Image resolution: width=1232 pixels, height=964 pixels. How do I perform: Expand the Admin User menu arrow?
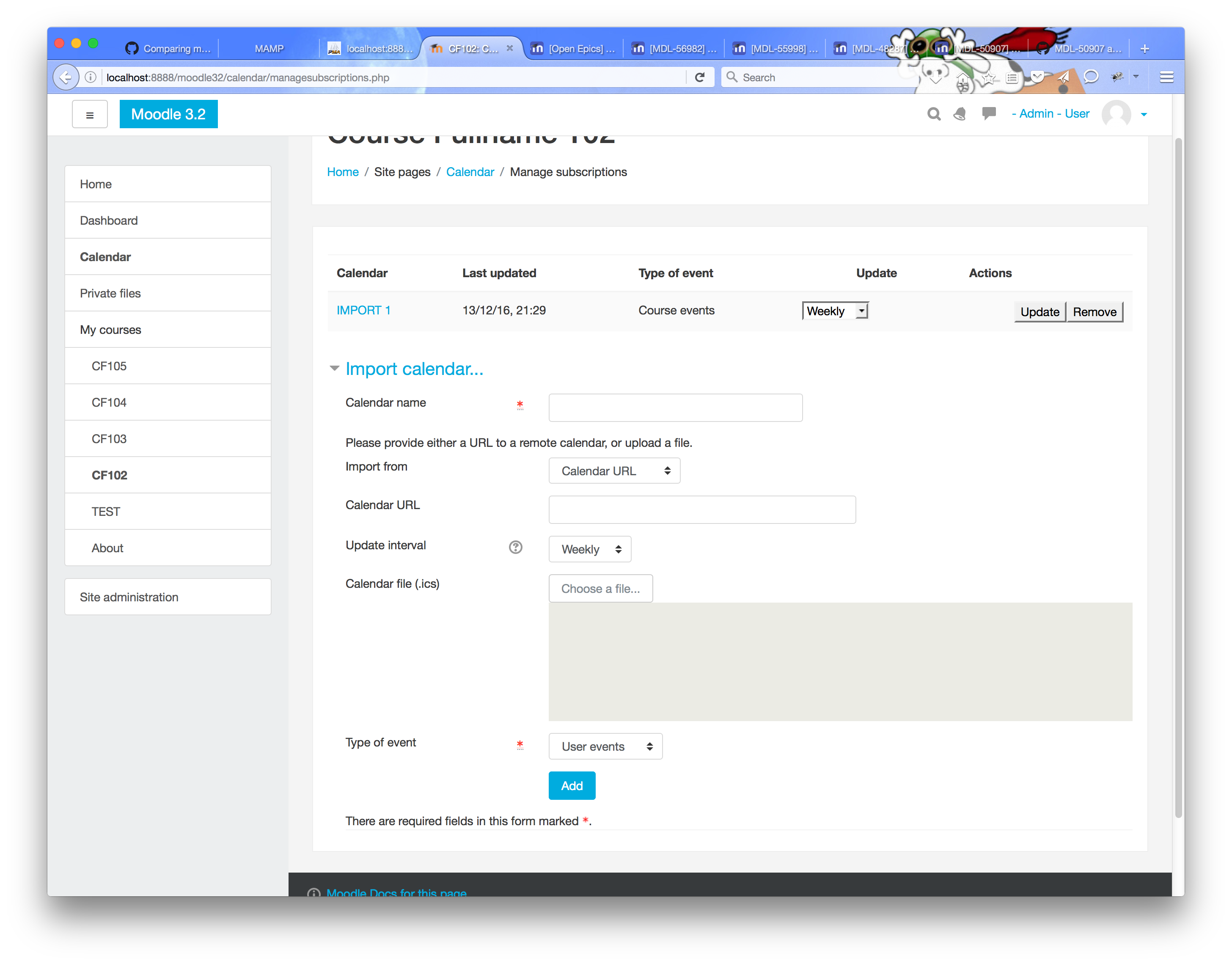point(1144,115)
